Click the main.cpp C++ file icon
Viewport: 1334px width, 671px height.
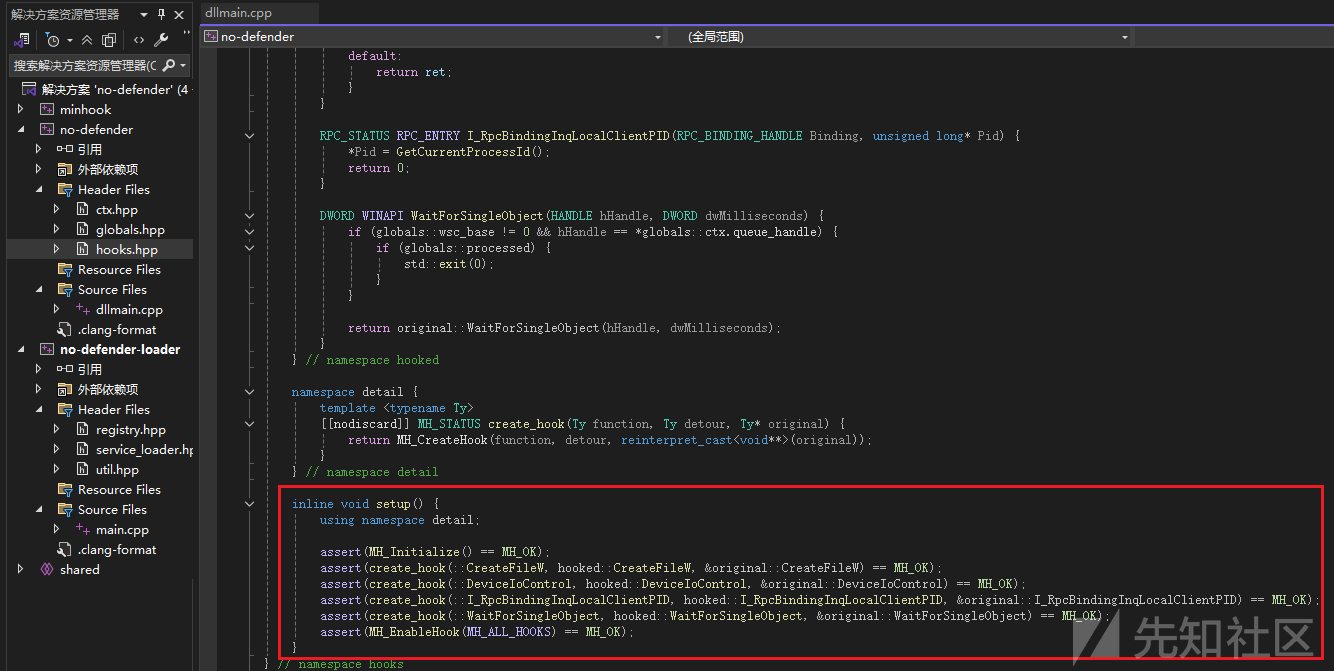point(83,529)
